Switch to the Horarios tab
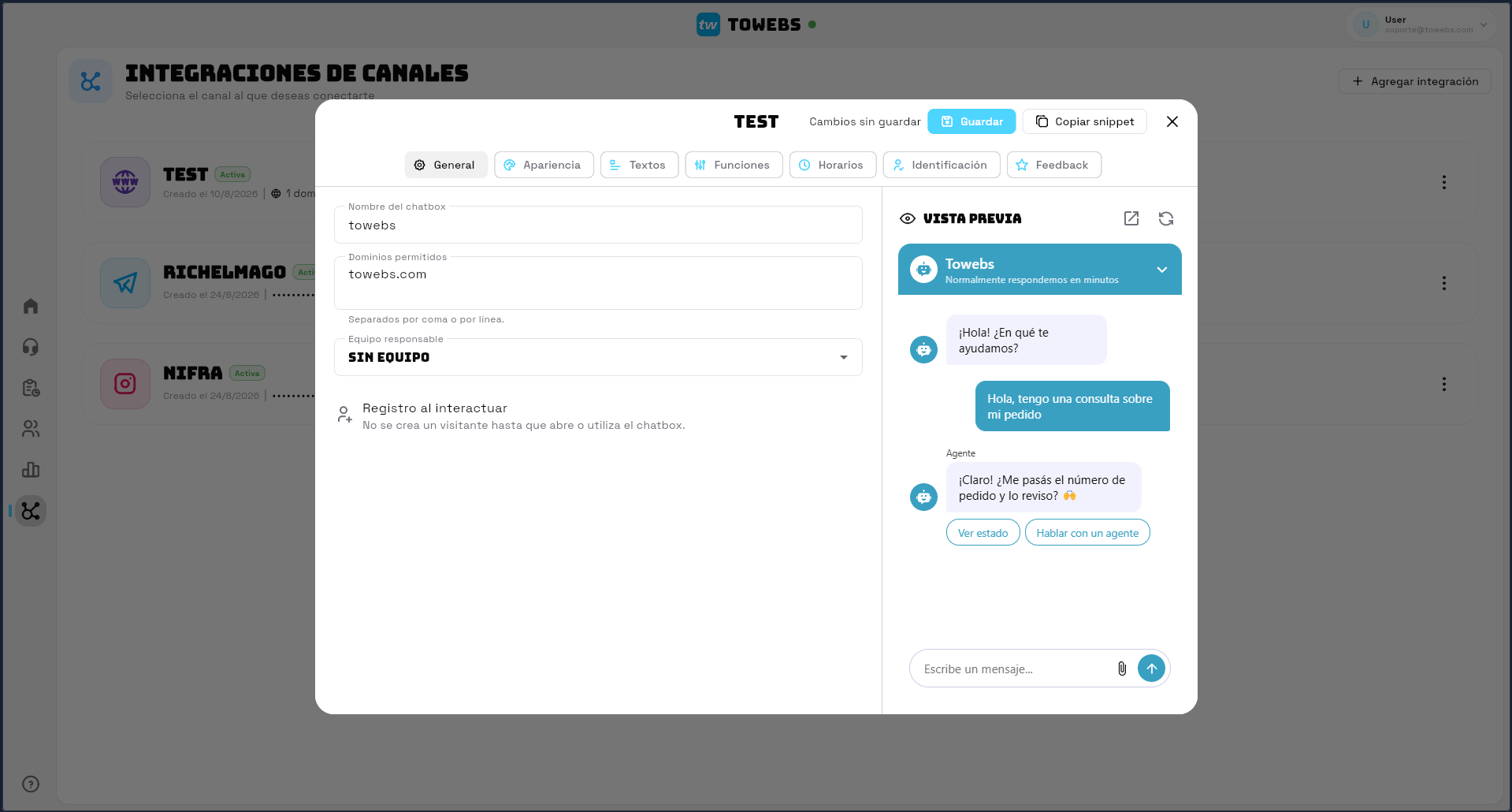Screen dimensions: 1512x812 (833, 165)
